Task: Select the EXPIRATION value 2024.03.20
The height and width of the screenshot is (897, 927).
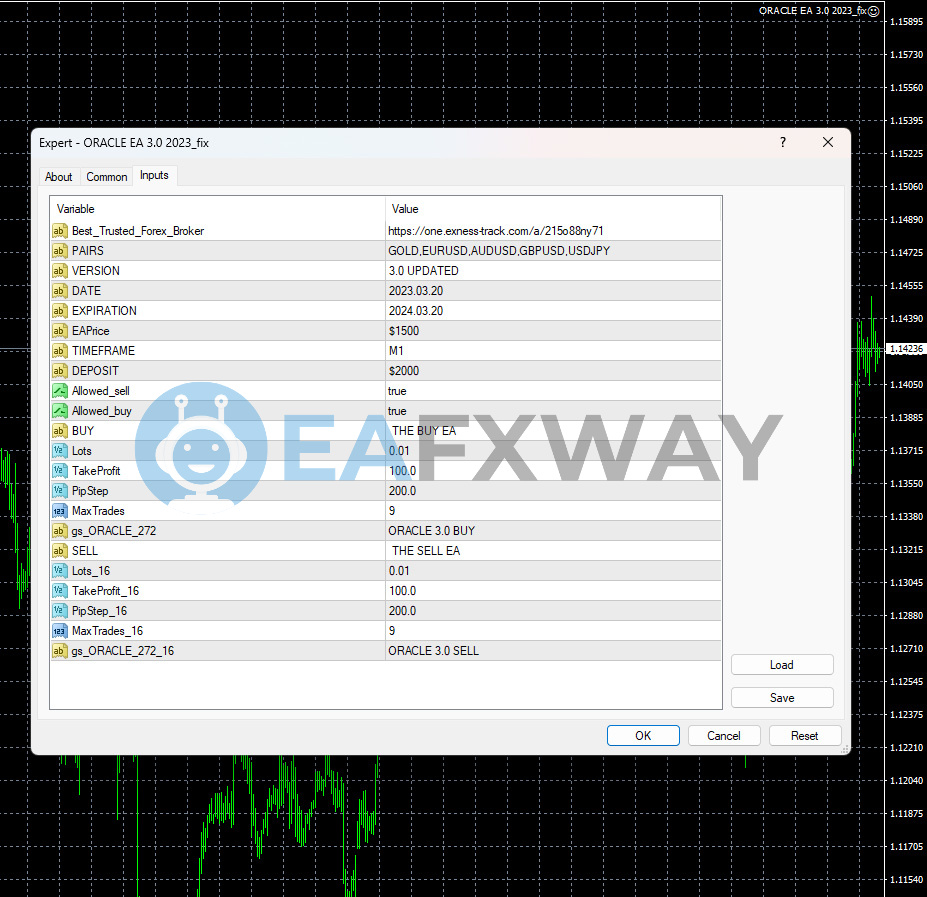Action: [x=416, y=311]
